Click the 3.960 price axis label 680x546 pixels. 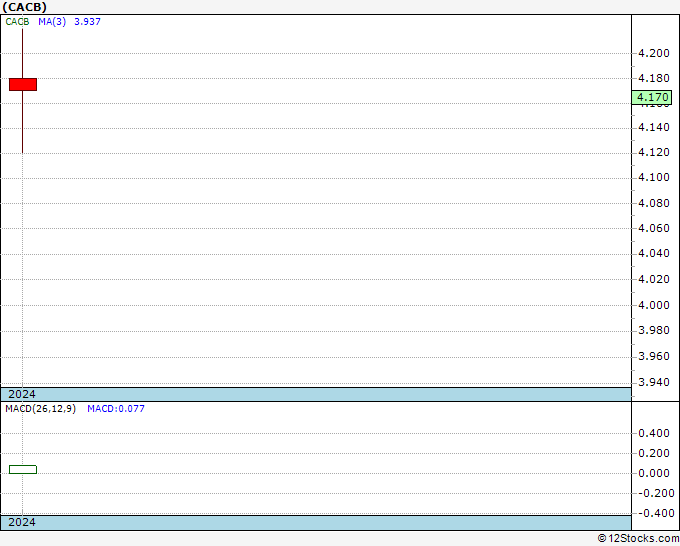pyautogui.click(x=654, y=356)
